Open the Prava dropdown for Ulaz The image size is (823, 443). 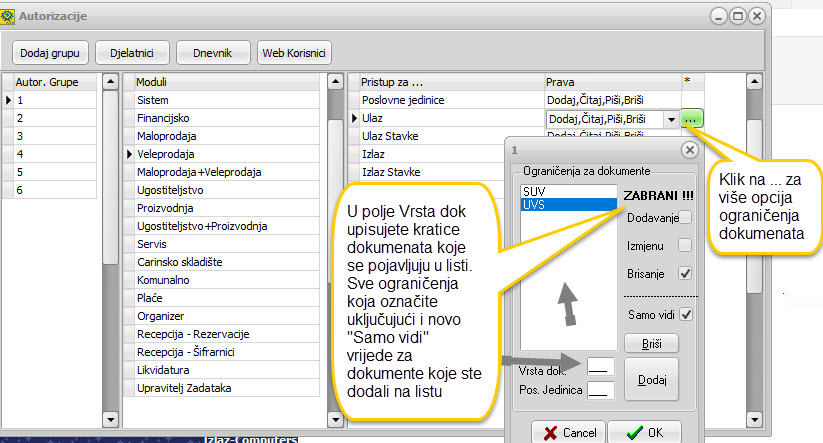tap(670, 119)
